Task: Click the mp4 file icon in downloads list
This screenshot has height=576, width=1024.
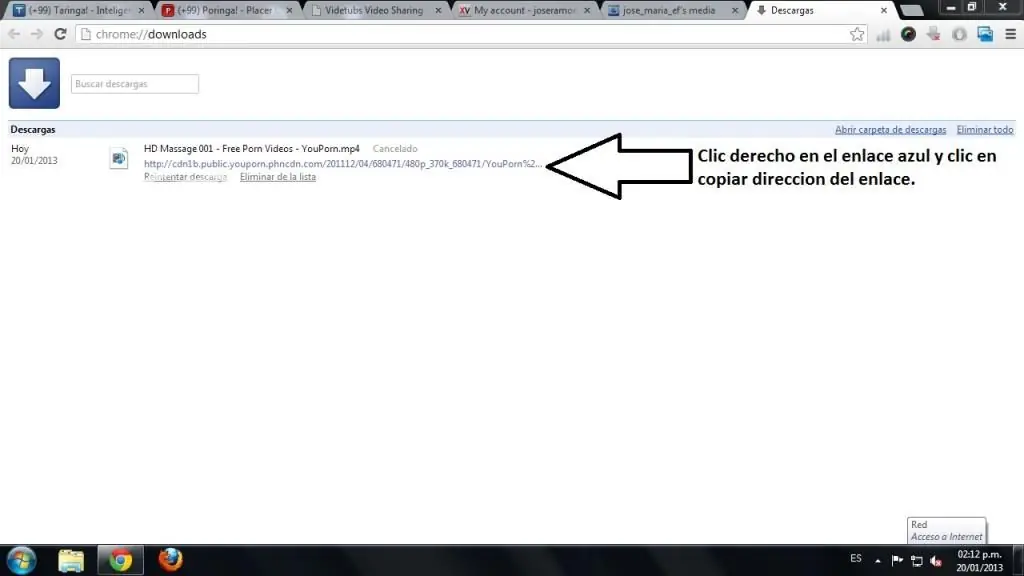Action: (x=119, y=158)
